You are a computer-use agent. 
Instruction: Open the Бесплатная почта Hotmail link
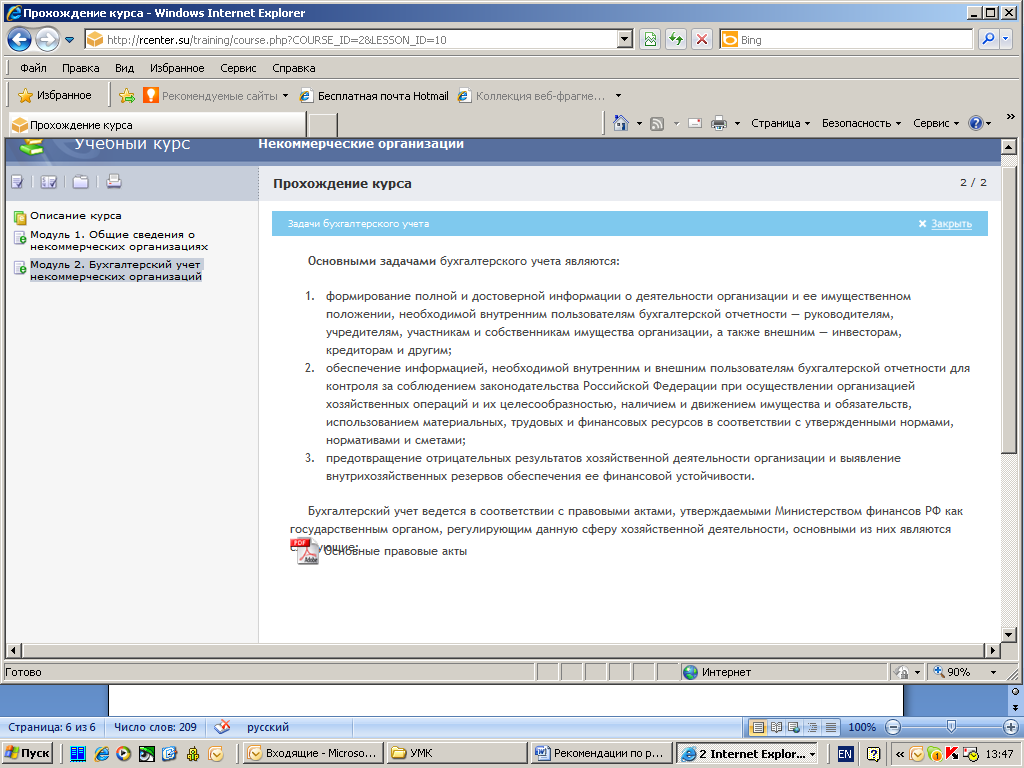coord(374,96)
